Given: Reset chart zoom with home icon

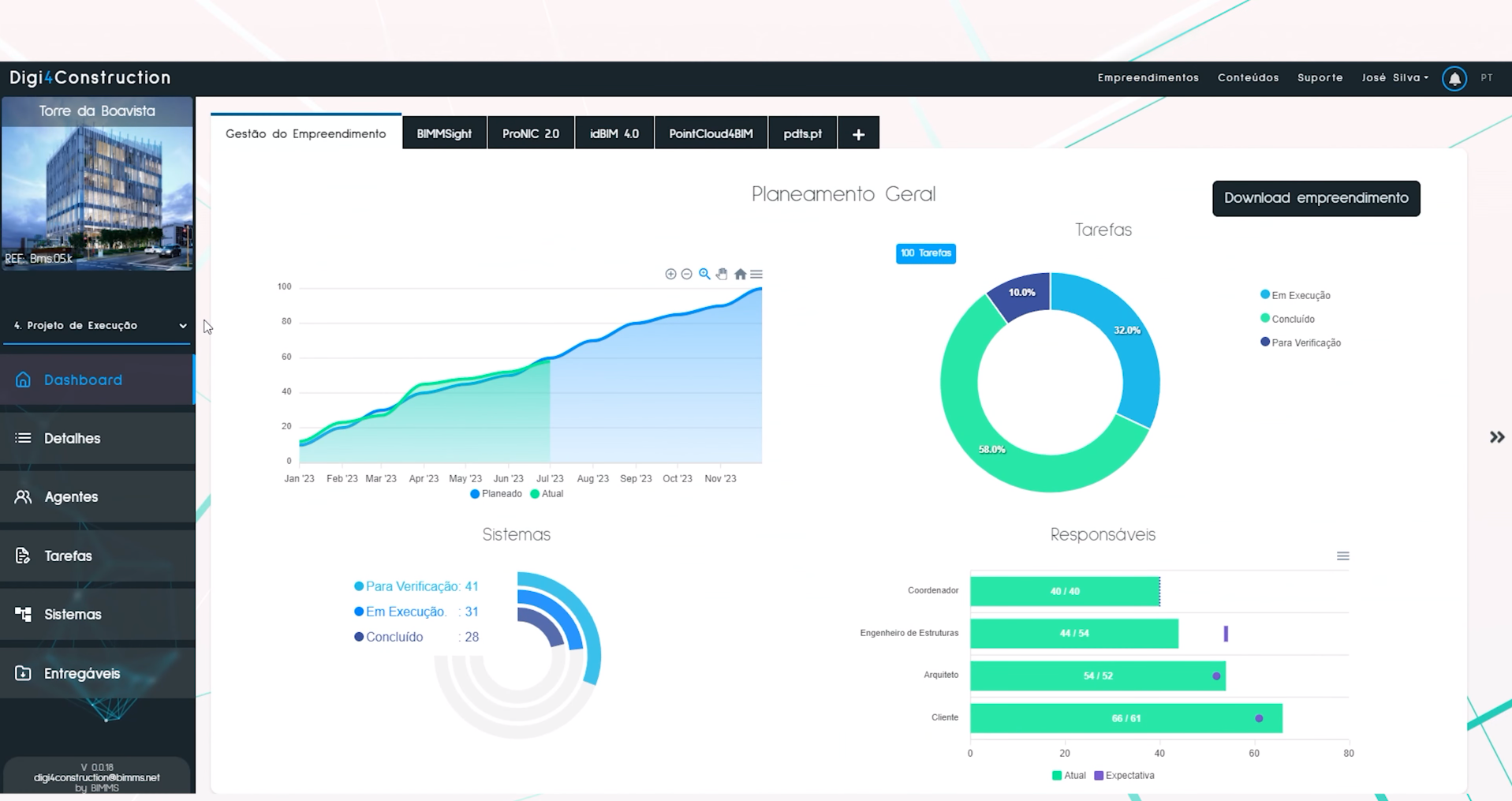Looking at the screenshot, I should (x=740, y=274).
